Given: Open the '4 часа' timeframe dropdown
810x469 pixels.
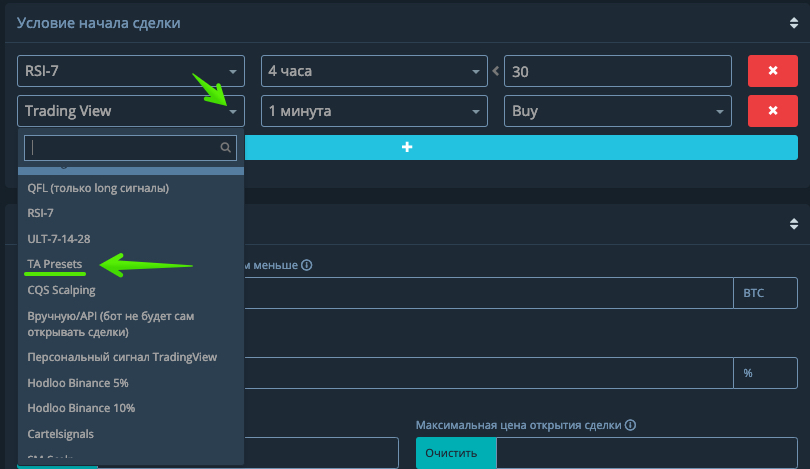Looking at the screenshot, I should [x=373, y=71].
